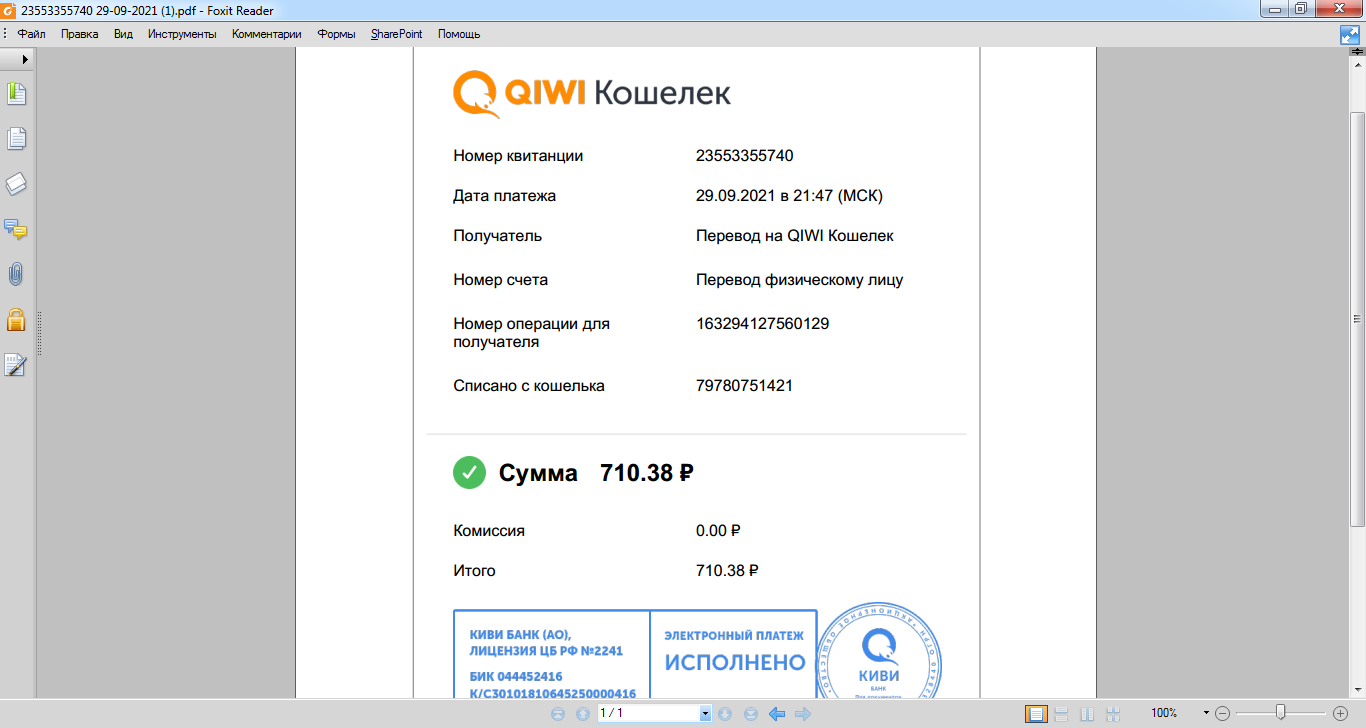This screenshot has height=728, width=1366.
Task: Open the Комментарии menu
Action: (267, 34)
